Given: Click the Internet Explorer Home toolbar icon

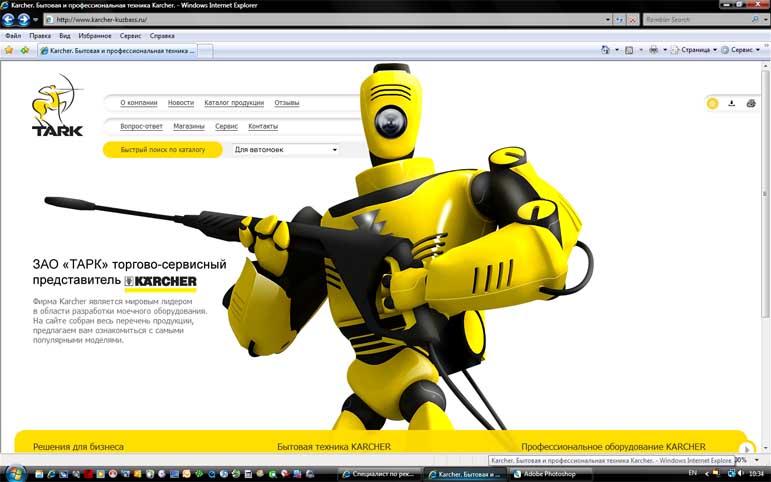Looking at the screenshot, I should tap(606, 49).
